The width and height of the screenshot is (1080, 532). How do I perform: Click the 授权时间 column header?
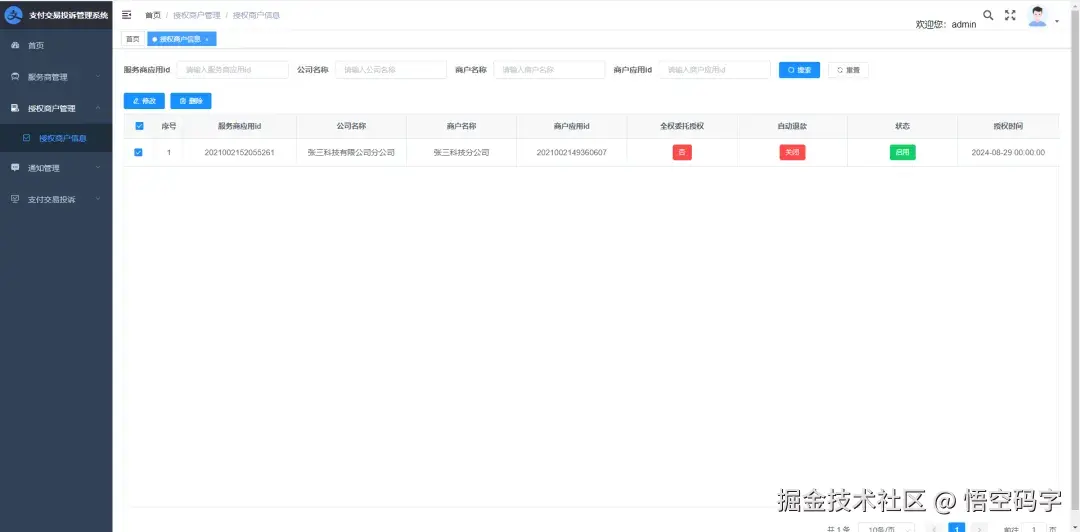1008,126
